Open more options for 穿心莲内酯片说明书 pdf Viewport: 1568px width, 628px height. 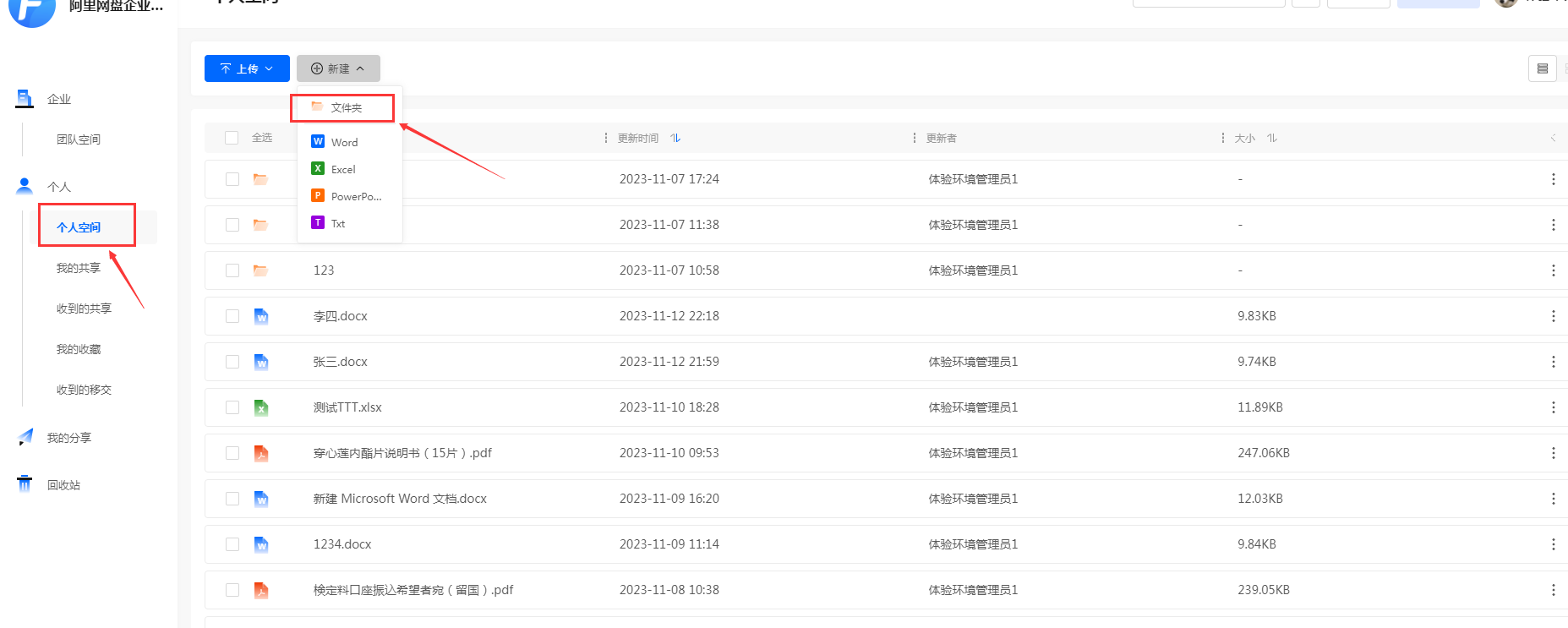[x=1554, y=453]
